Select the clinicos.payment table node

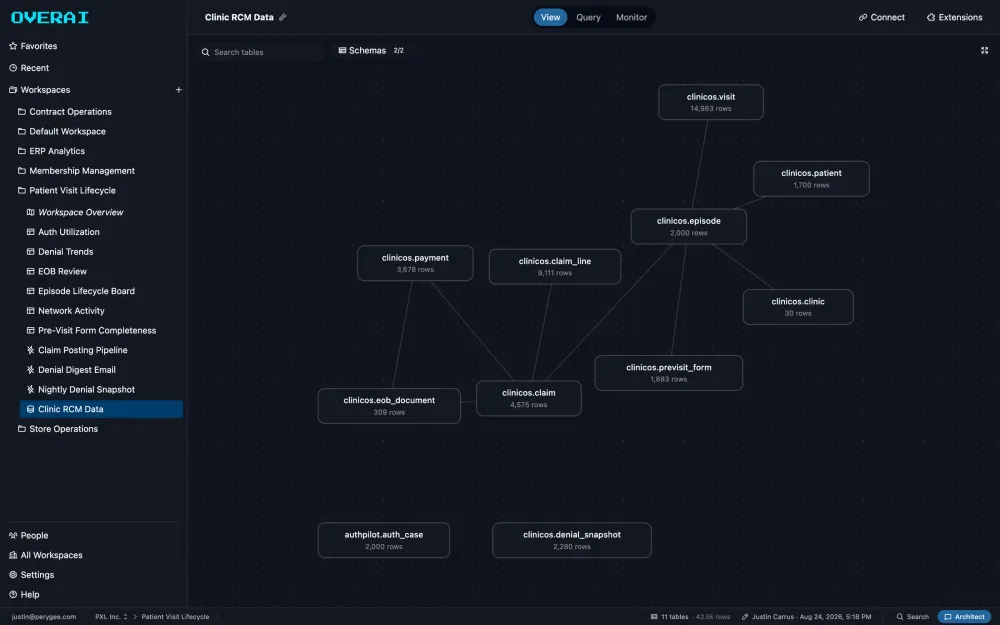[x=415, y=263]
